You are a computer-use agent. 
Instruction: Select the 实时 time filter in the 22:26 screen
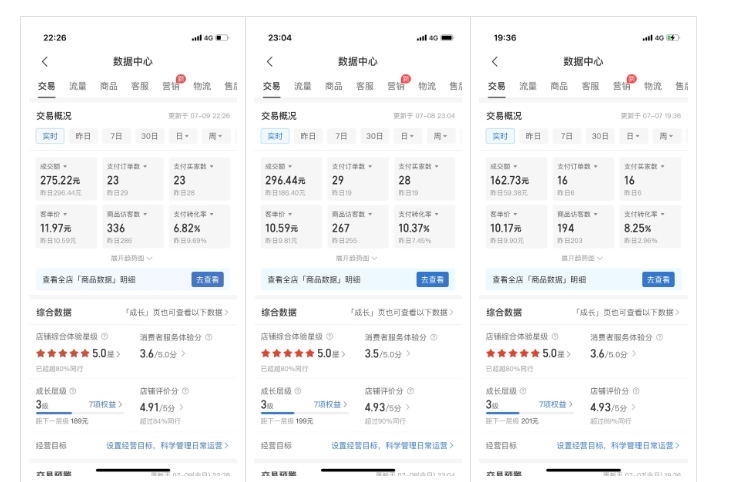tap(50, 136)
